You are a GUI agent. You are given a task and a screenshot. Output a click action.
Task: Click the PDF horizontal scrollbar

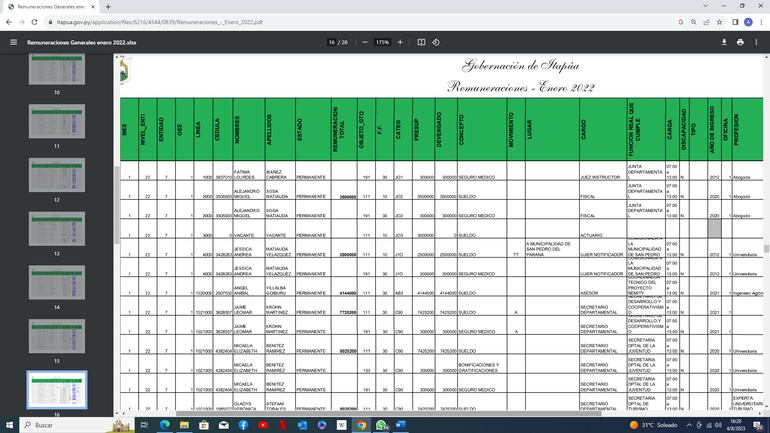[x=388, y=413]
